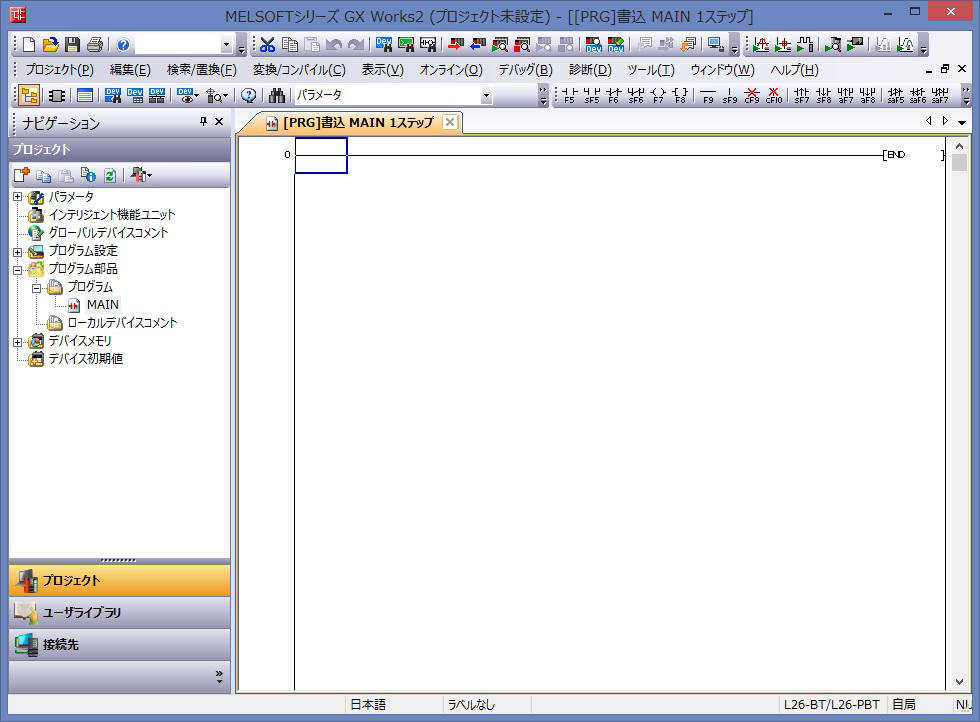The width and height of the screenshot is (980, 722).
Task: Click the Save project floppy disk icon
Action: [x=72, y=45]
